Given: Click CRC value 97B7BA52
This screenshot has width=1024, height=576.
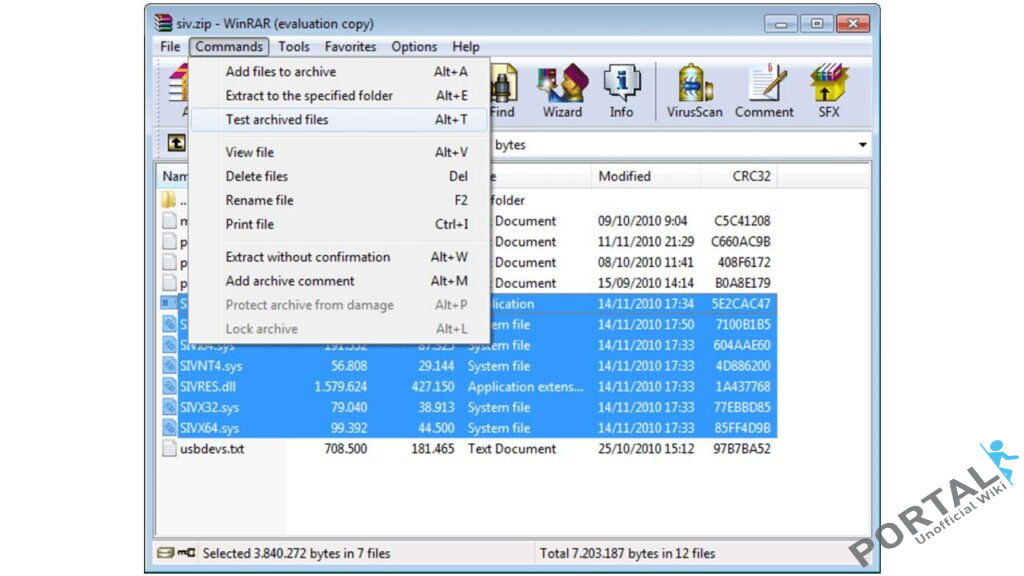Looking at the screenshot, I should 742,449.
